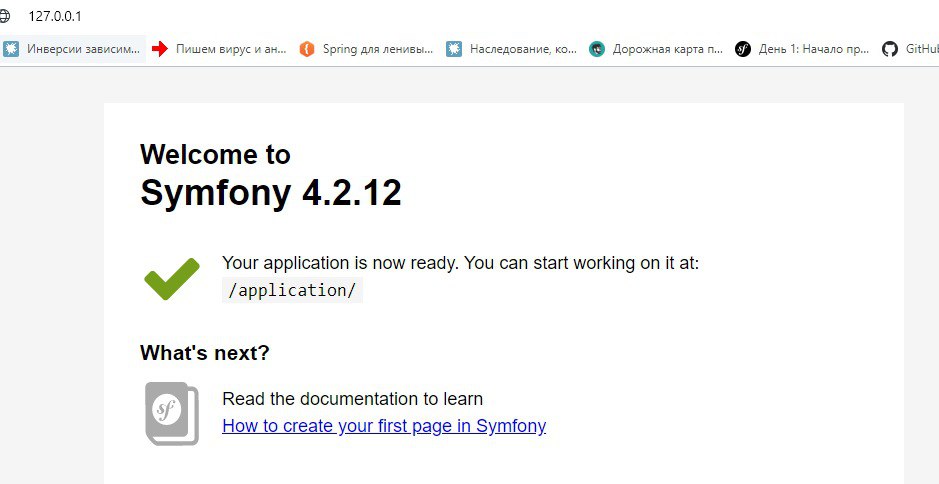Click the What's next? heading
Image resolution: width=939 pixels, height=484 pixels.
pos(205,353)
